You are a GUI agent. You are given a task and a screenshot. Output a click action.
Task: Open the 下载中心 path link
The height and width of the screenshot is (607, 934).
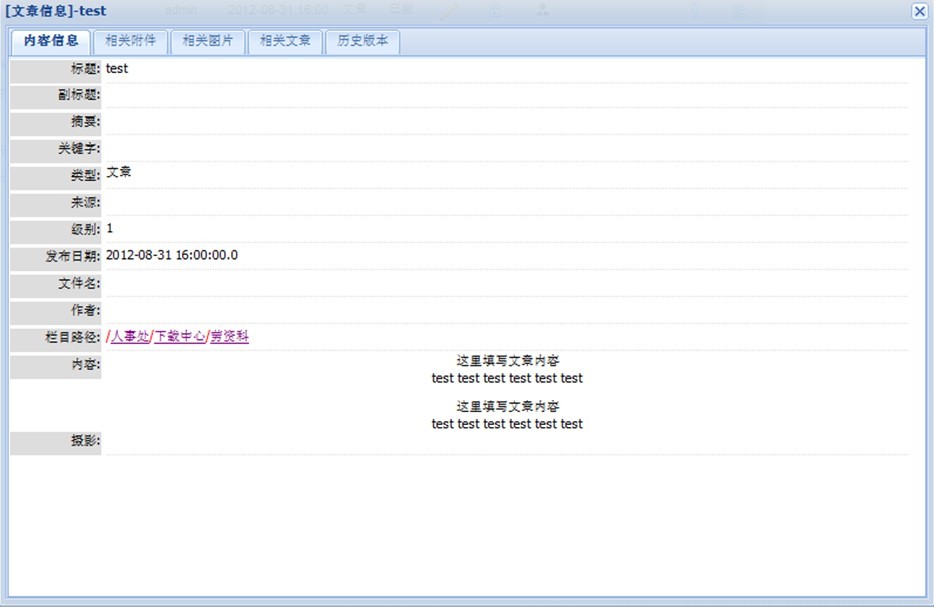pos(180,337)
